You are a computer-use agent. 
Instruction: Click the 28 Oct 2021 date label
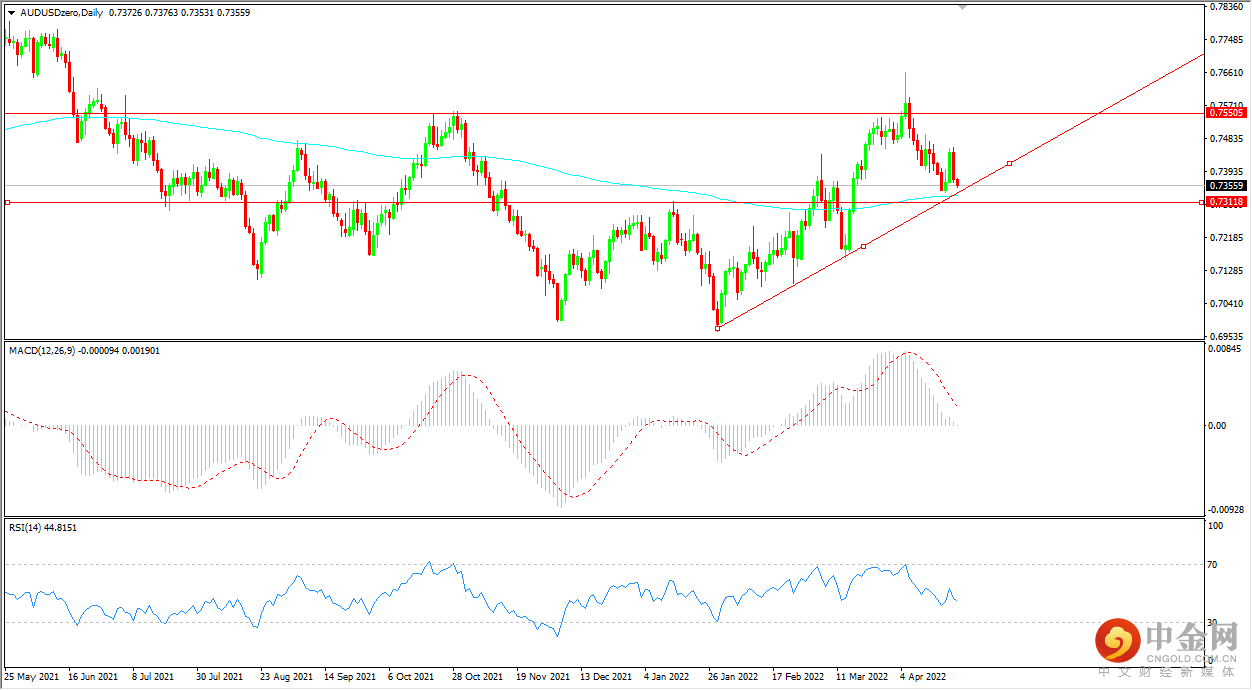(x=477, y=676)
